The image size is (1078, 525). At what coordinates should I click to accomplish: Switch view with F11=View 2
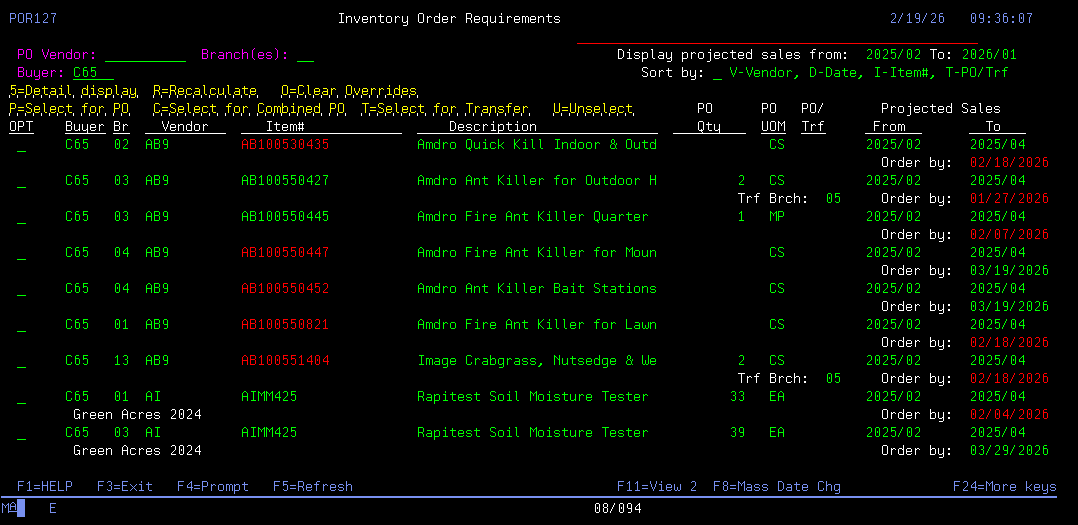tap(657, 487)
